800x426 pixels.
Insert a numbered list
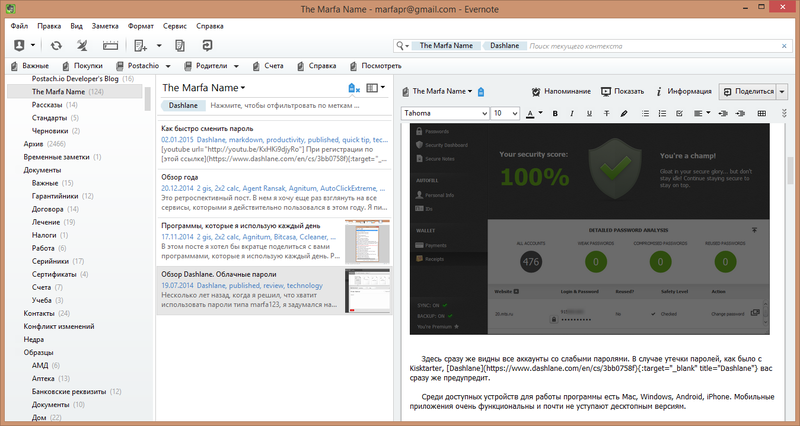point(662,113)
